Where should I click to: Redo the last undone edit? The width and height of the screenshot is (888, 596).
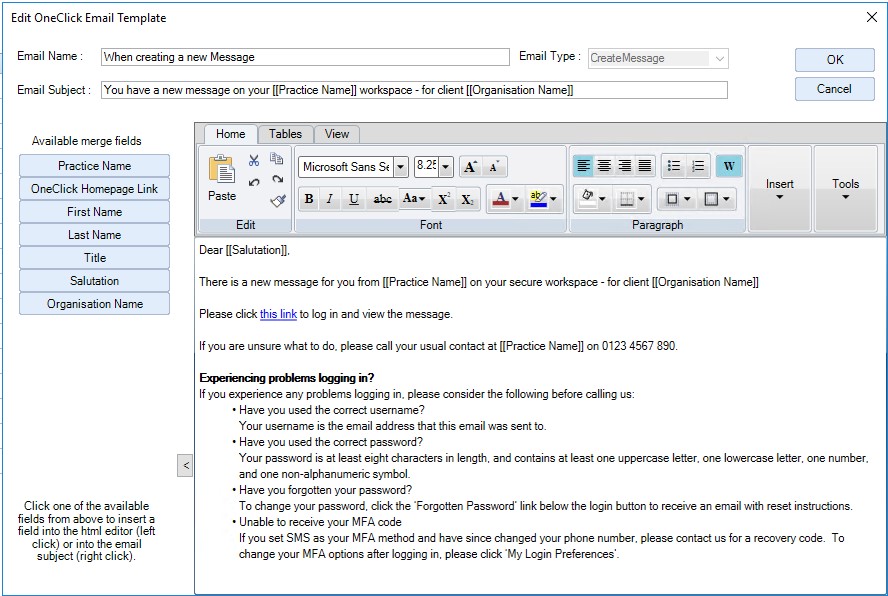(277, 180)
